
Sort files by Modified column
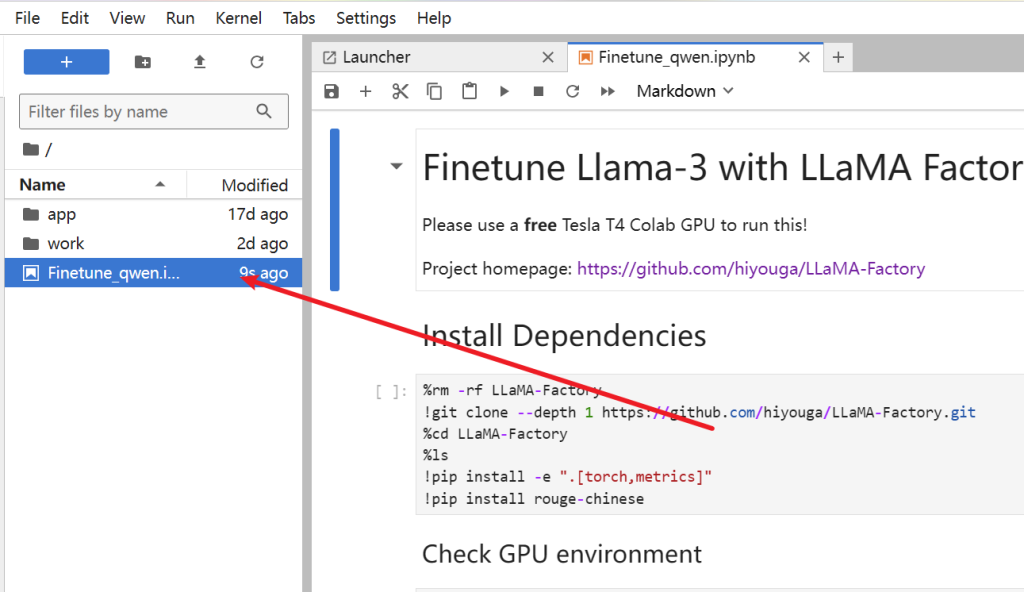[x=245, y=185]
